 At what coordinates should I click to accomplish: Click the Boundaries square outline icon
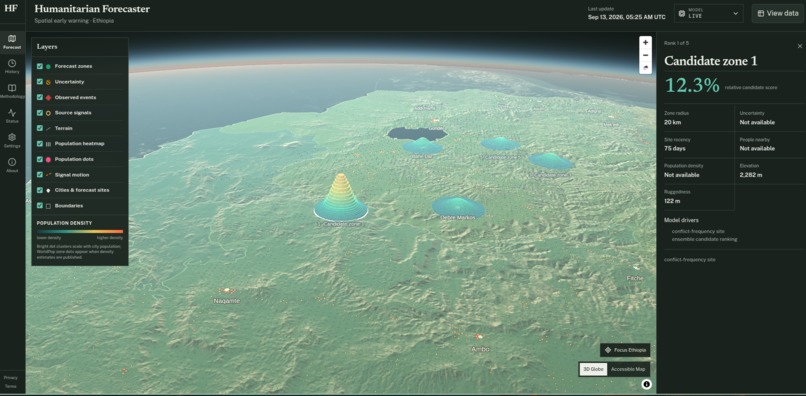(48, 206)
